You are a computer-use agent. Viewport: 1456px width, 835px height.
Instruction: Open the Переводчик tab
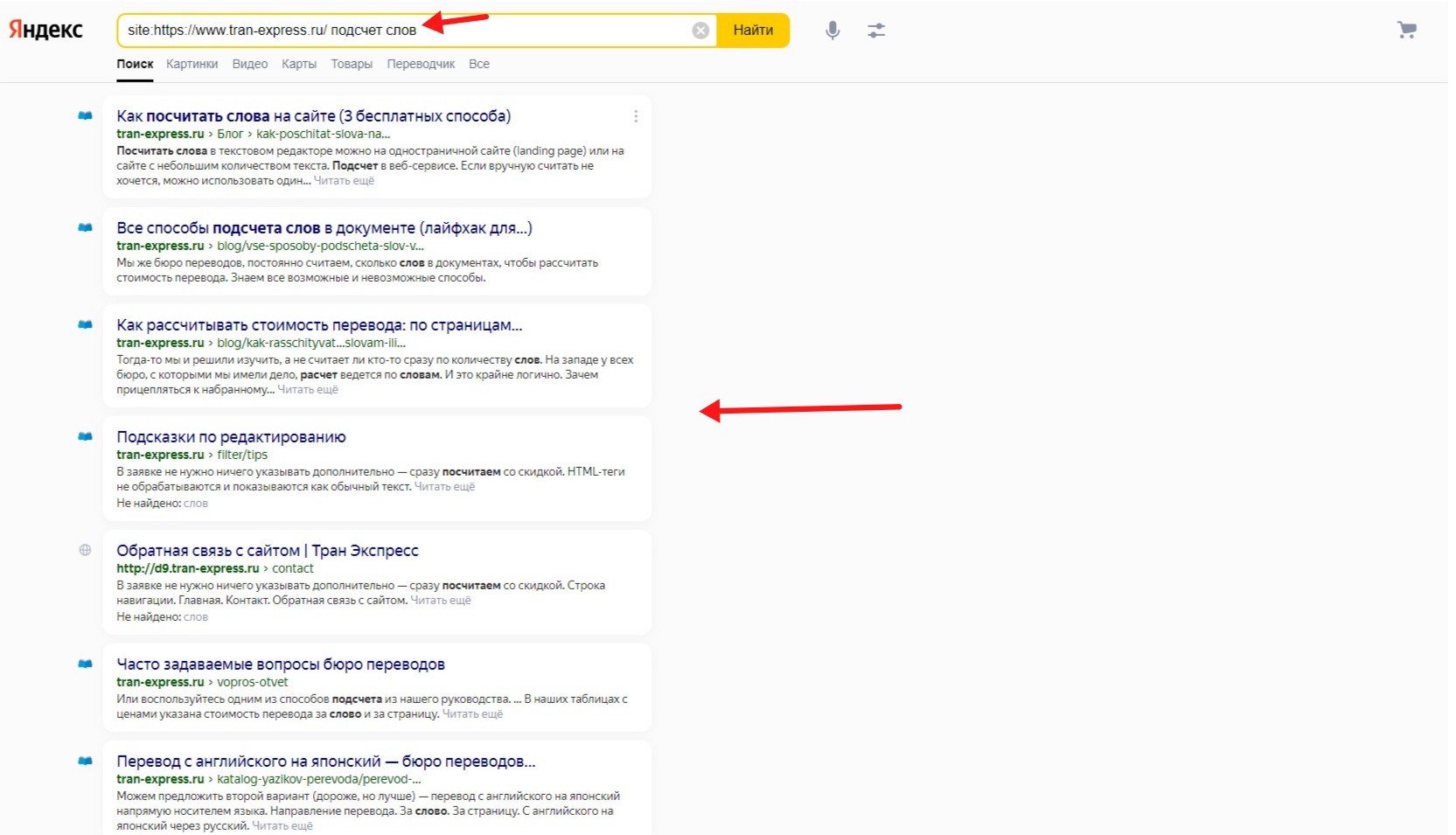pyautogui.click(x=421, y=64)
